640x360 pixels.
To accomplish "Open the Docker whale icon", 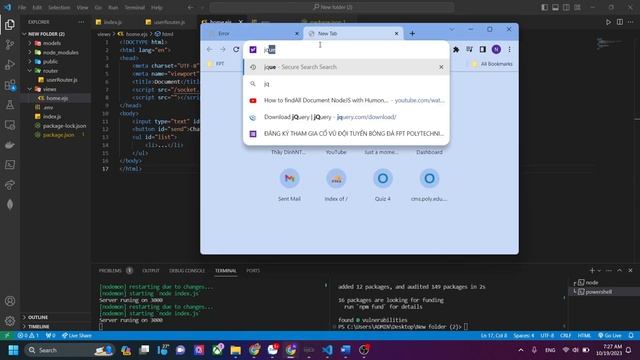I will [10, 145].
